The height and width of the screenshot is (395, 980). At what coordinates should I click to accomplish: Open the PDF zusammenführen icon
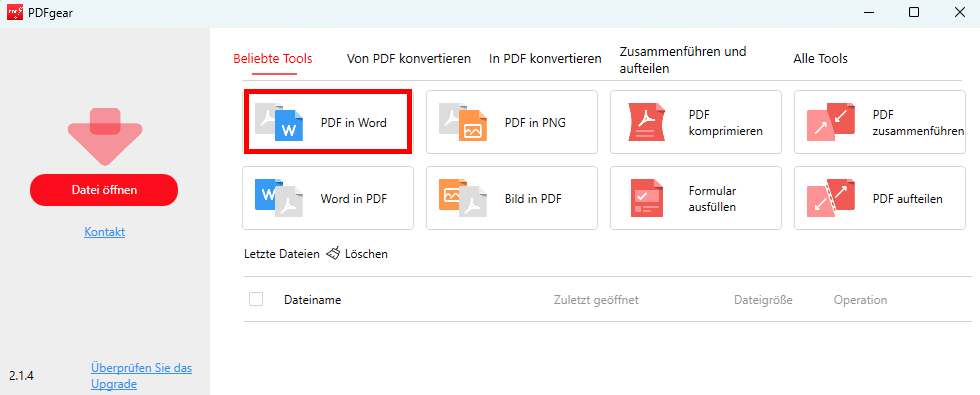(831, 122)
